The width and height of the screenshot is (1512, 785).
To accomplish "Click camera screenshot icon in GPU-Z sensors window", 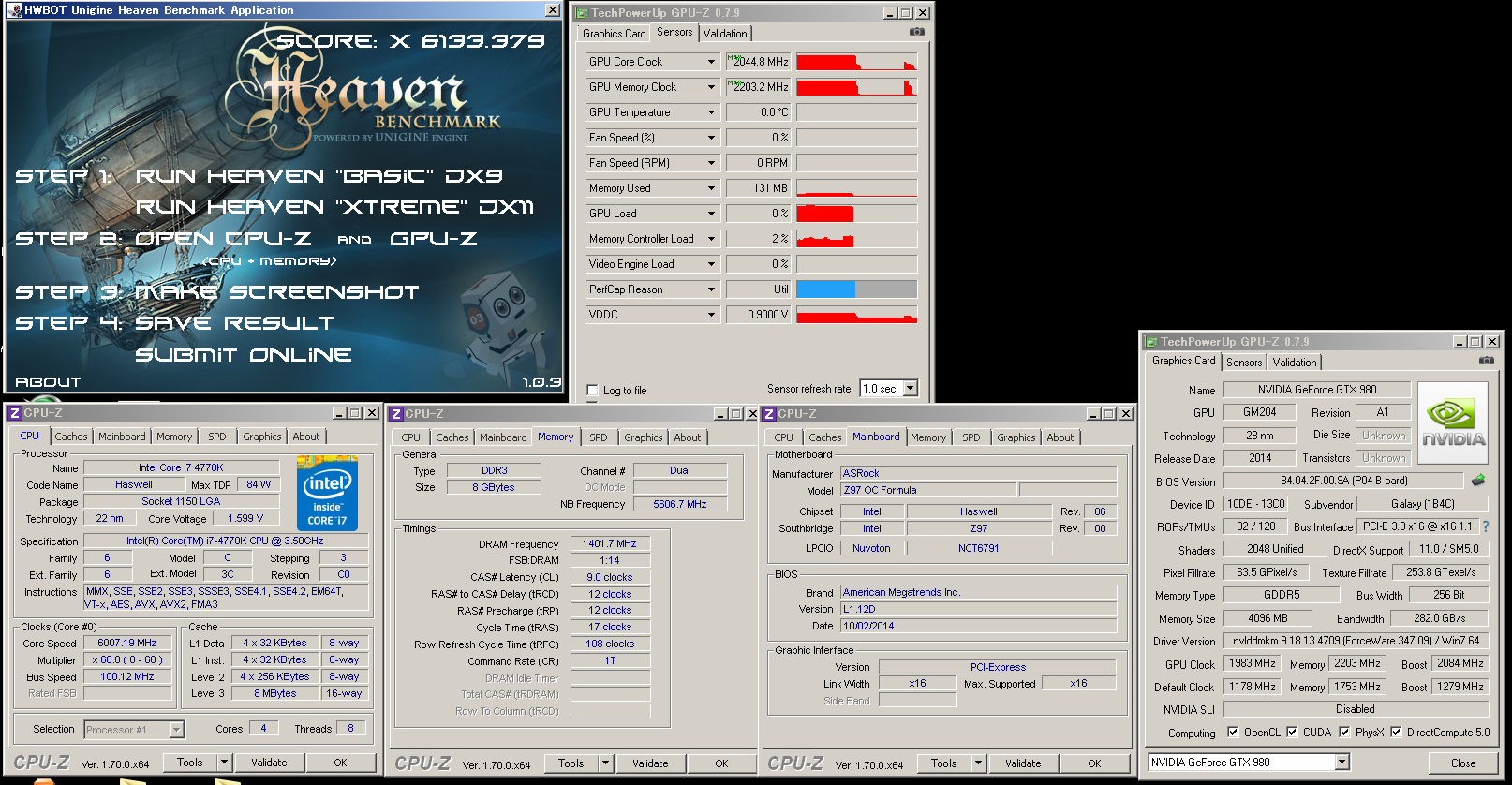I will (x=916, y=32).
